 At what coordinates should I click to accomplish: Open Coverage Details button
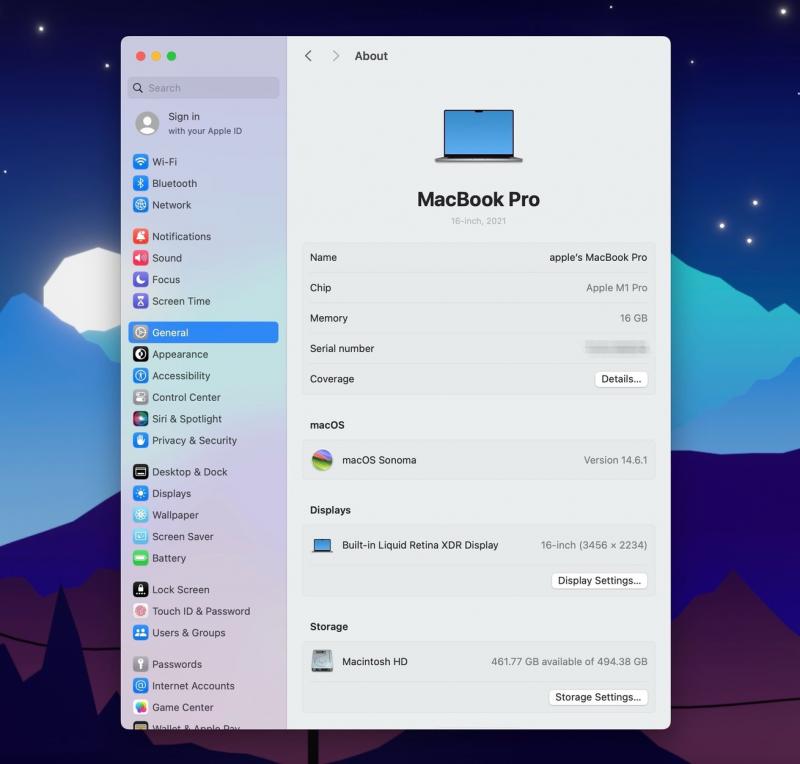coord(621,379)
